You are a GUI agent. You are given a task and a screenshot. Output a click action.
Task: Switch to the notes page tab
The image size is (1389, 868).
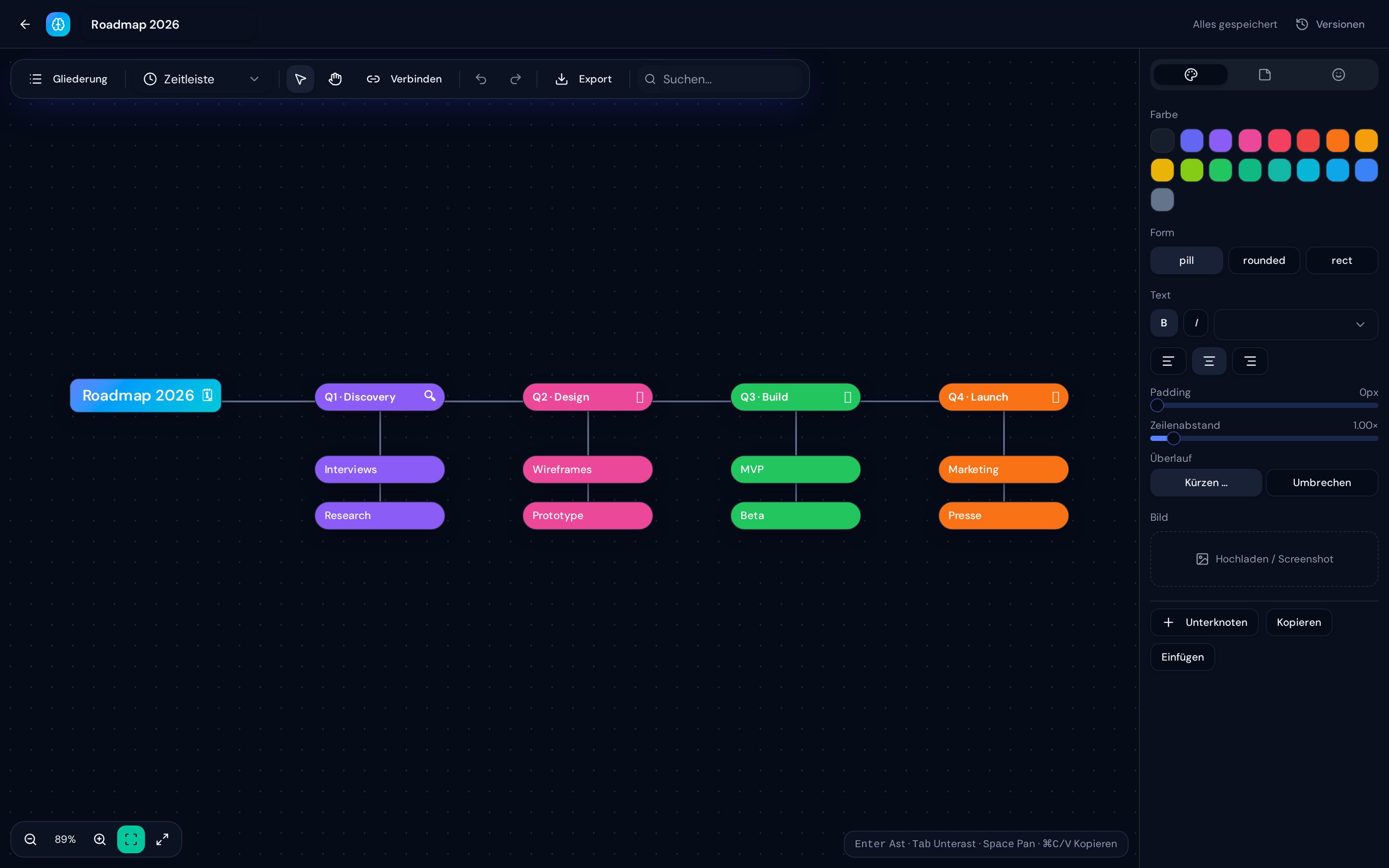(x=1264, y=75)
